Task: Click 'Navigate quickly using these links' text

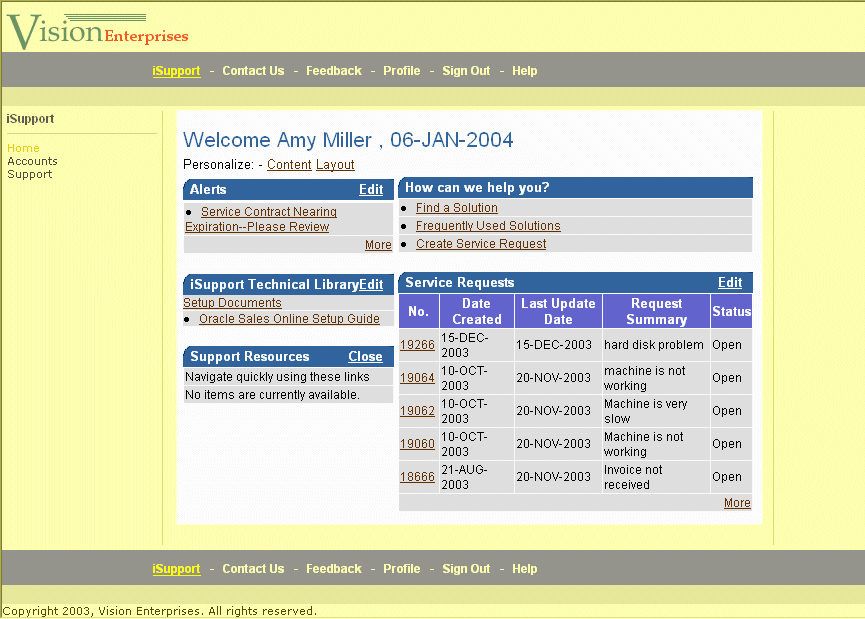Action: [x=277, y=377]
